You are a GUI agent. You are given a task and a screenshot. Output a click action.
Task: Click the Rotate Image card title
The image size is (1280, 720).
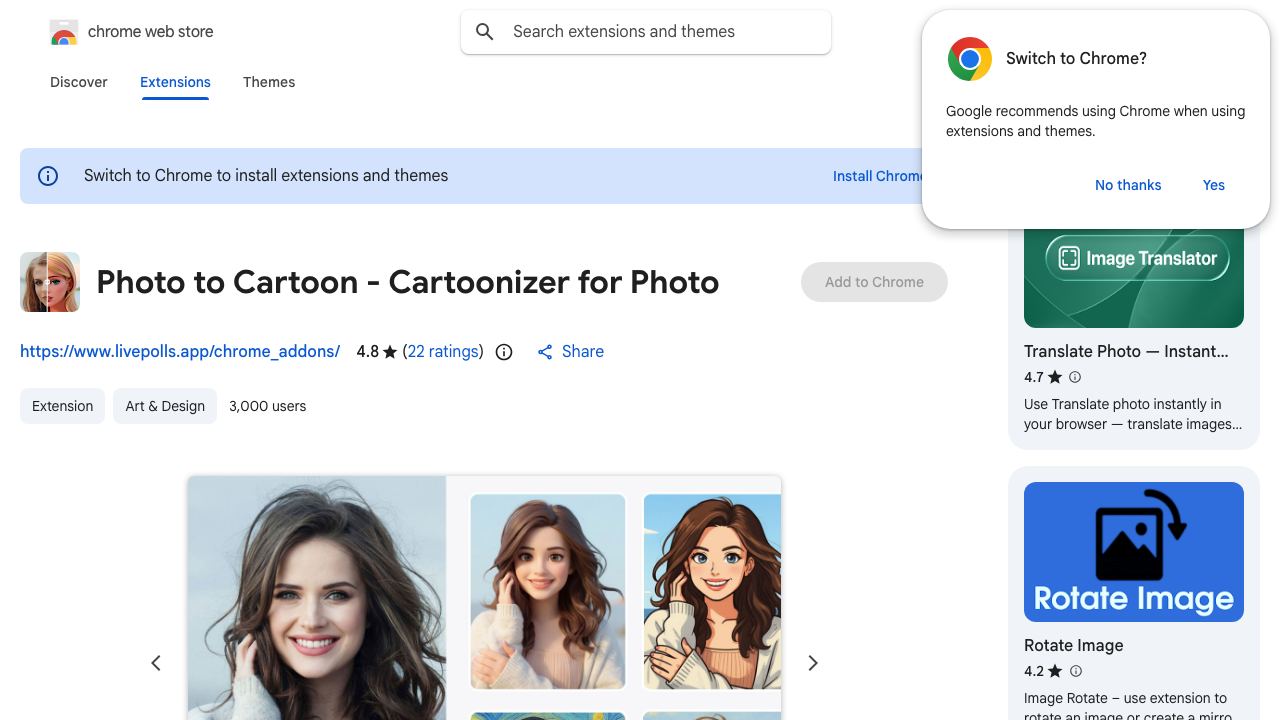tap(1074, 645)
